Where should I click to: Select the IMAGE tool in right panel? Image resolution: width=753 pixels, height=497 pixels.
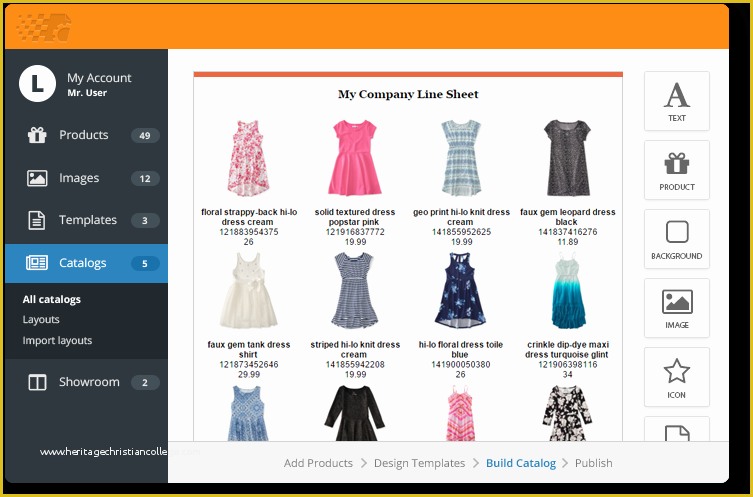(677, 308)
